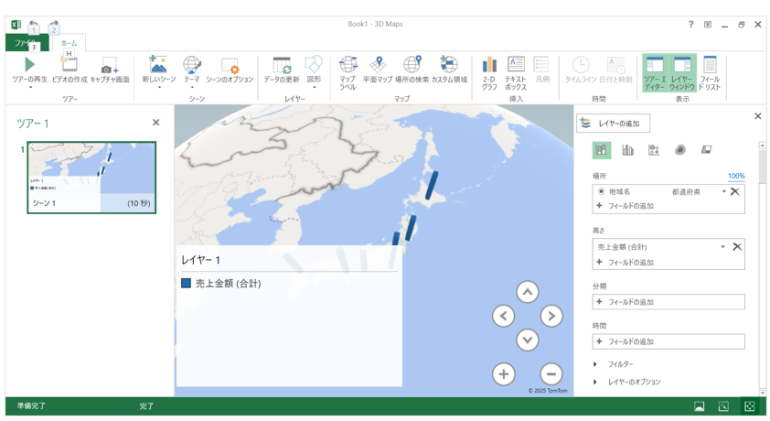Rotate the map left arrow
Image resolution: width=770 pixels, height=421 pixels.
coord(503,316)
